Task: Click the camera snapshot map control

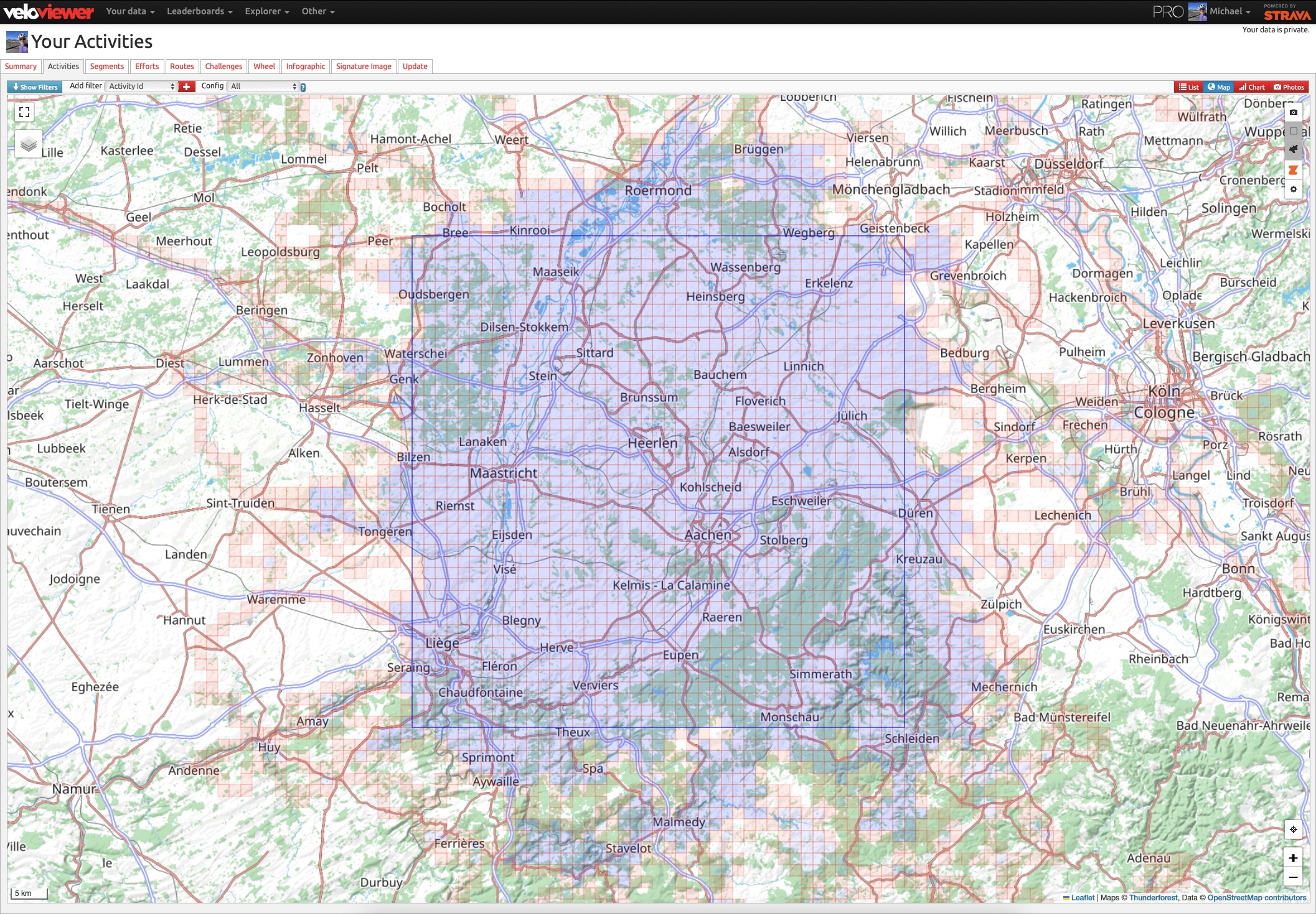Action: click(x=1294, y=113)
